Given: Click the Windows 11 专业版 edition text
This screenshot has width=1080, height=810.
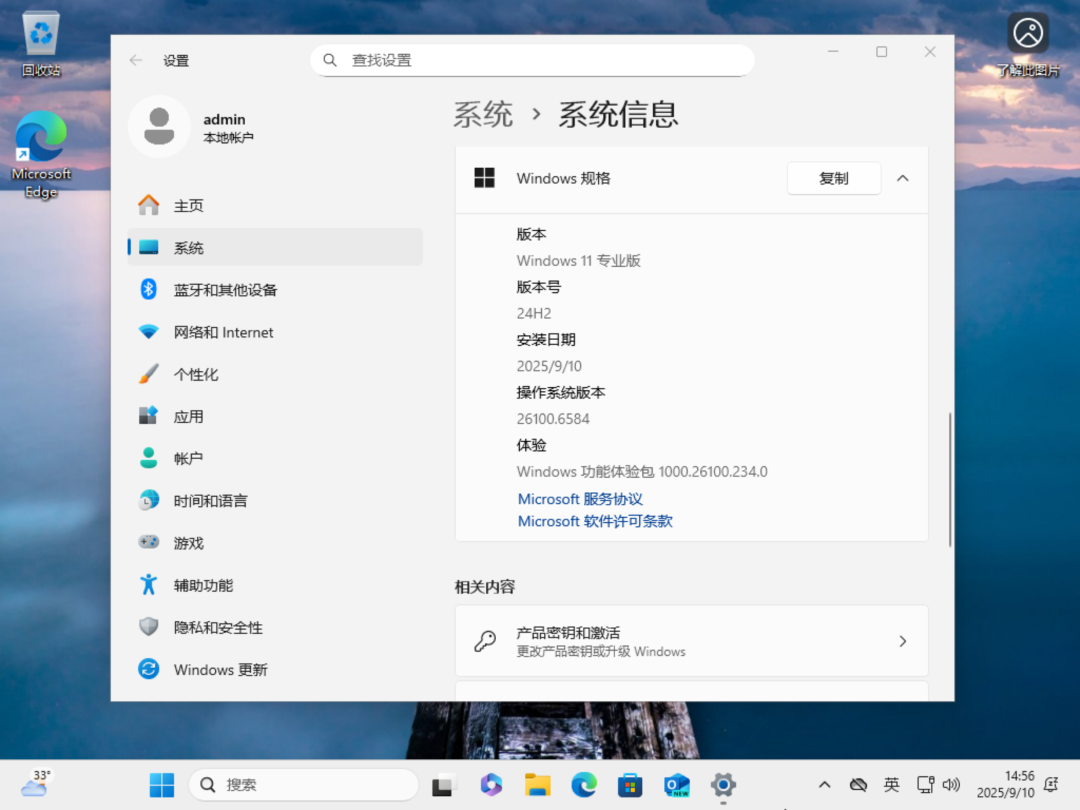Looking at the screenshot, I should click(579, 260).
